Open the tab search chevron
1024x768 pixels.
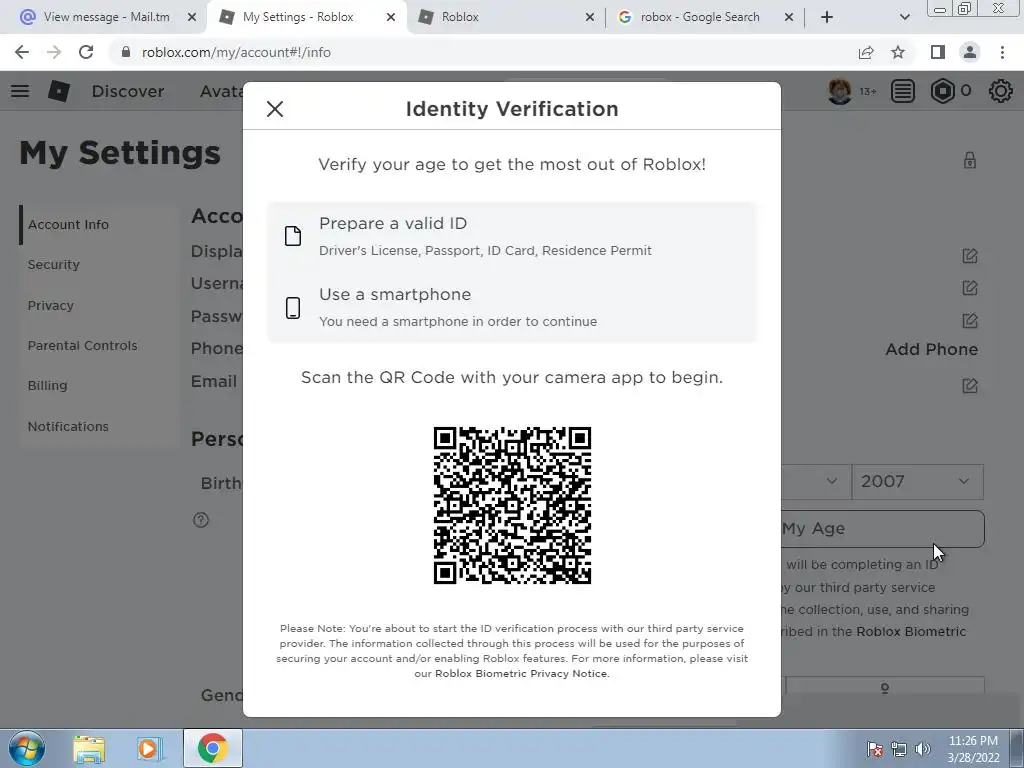pos(904,17)
